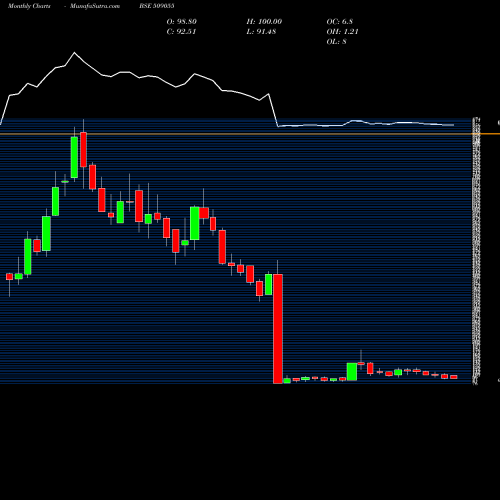Click the peak of the white line chart
Screen dimensions: 500x500
point(74,53)
